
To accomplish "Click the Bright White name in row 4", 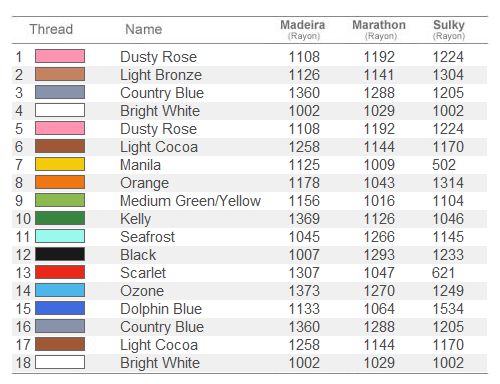I will 160,111.
